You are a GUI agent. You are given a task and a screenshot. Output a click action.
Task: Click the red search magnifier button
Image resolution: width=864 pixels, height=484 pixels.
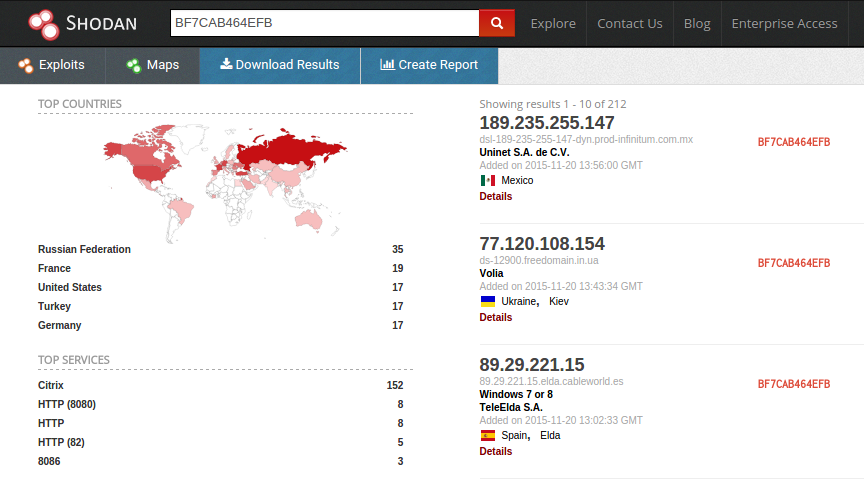[x=497, y=23]
